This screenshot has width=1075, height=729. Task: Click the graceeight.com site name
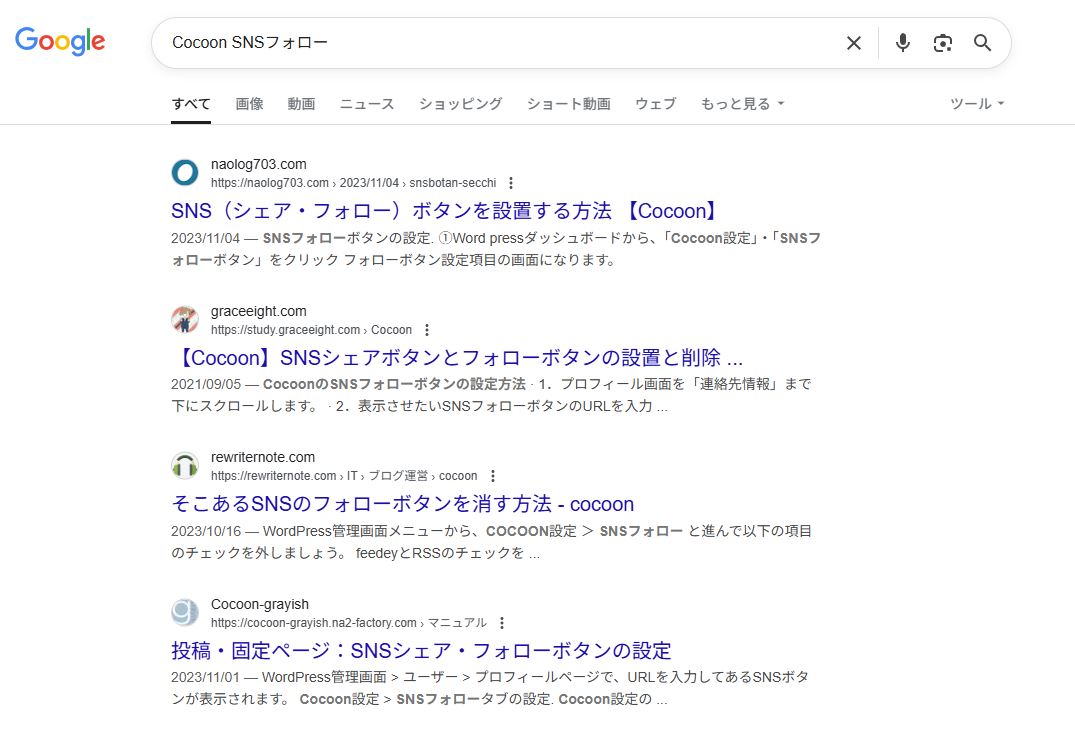(258, 311)
